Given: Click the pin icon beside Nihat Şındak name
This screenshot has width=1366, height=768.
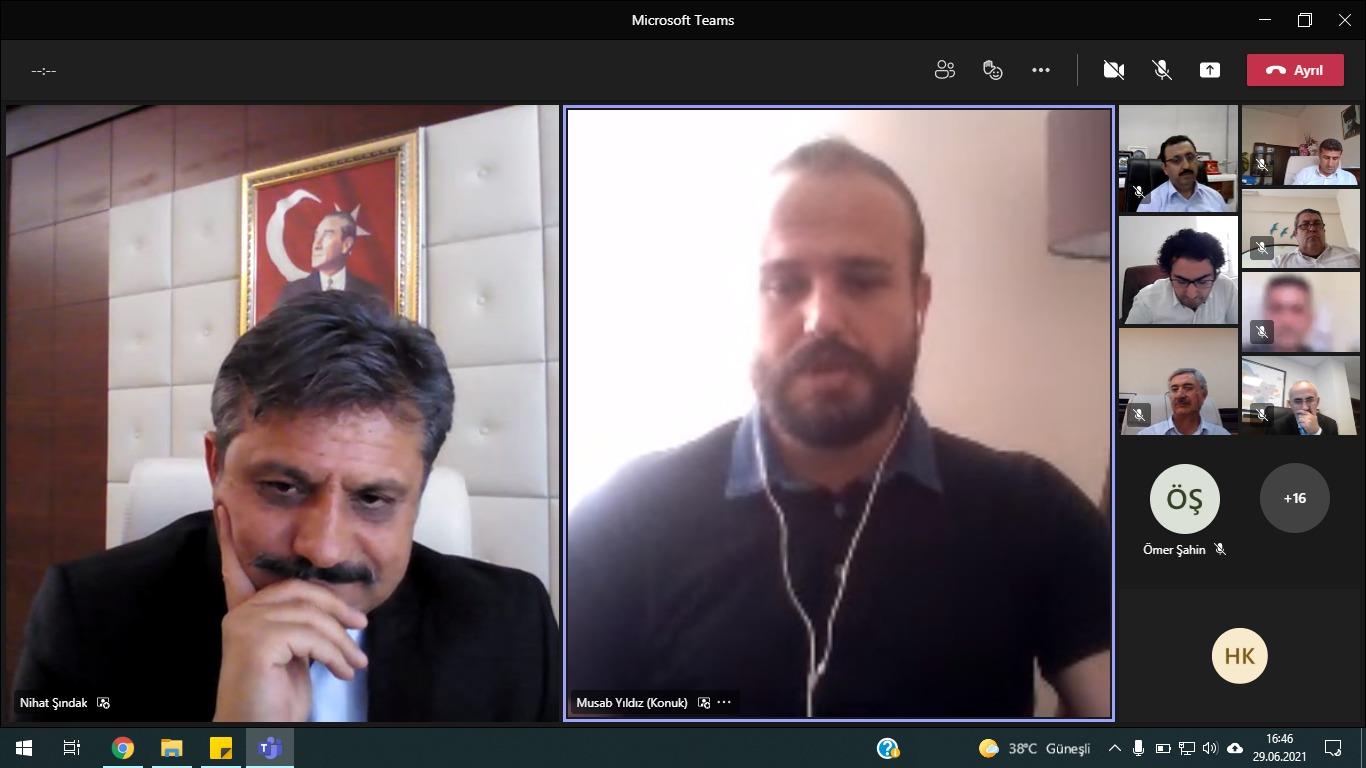Looking at the screenshot, I should [x=103, y=703].
